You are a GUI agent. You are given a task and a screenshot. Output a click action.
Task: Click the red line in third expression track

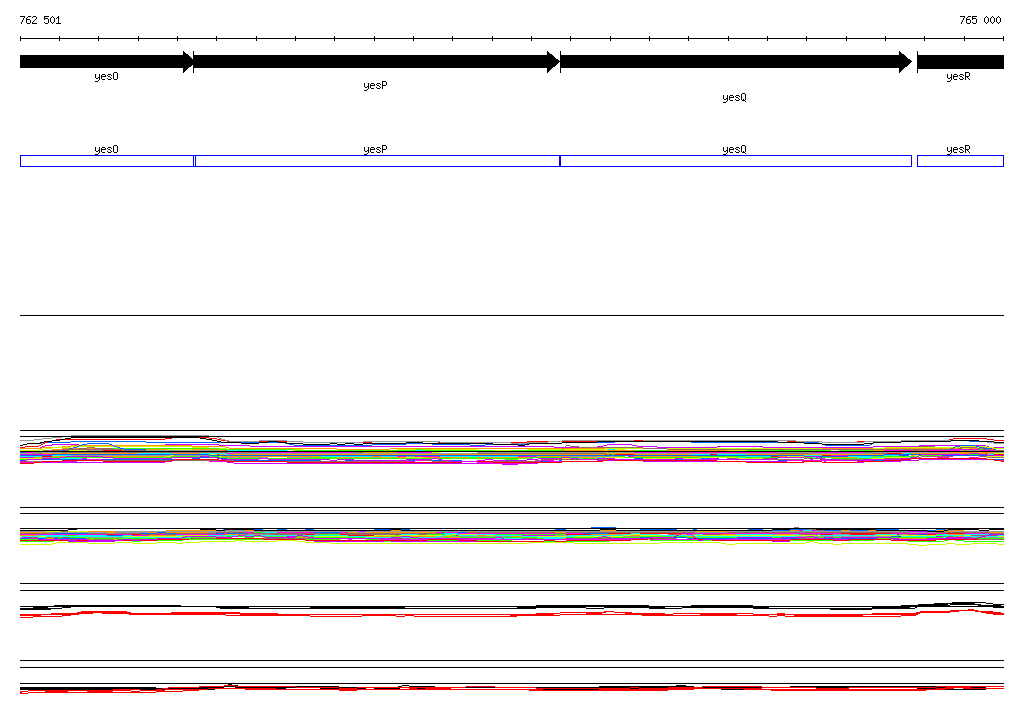pyautogui.click(x=512, y=614)
